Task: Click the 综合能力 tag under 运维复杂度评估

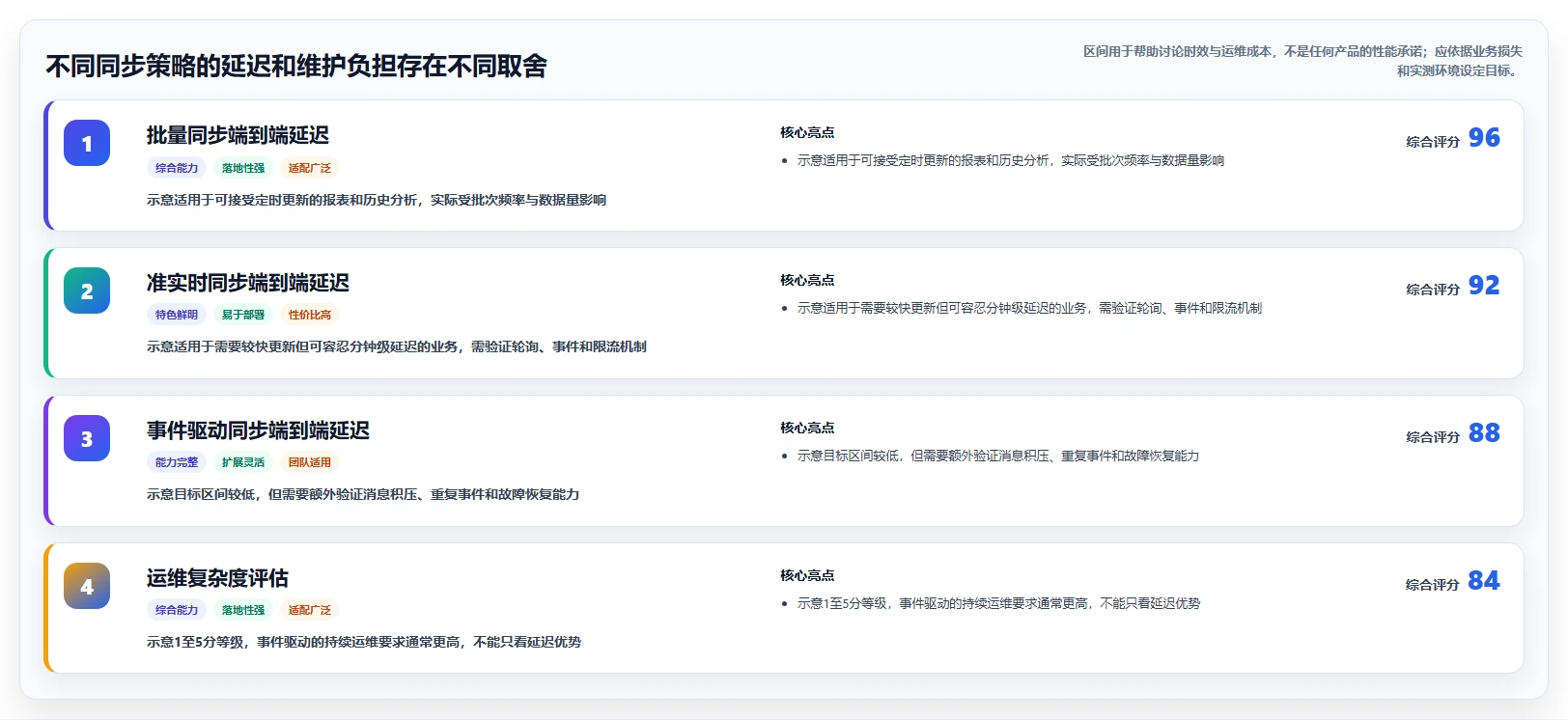Action: click(177, 610)
